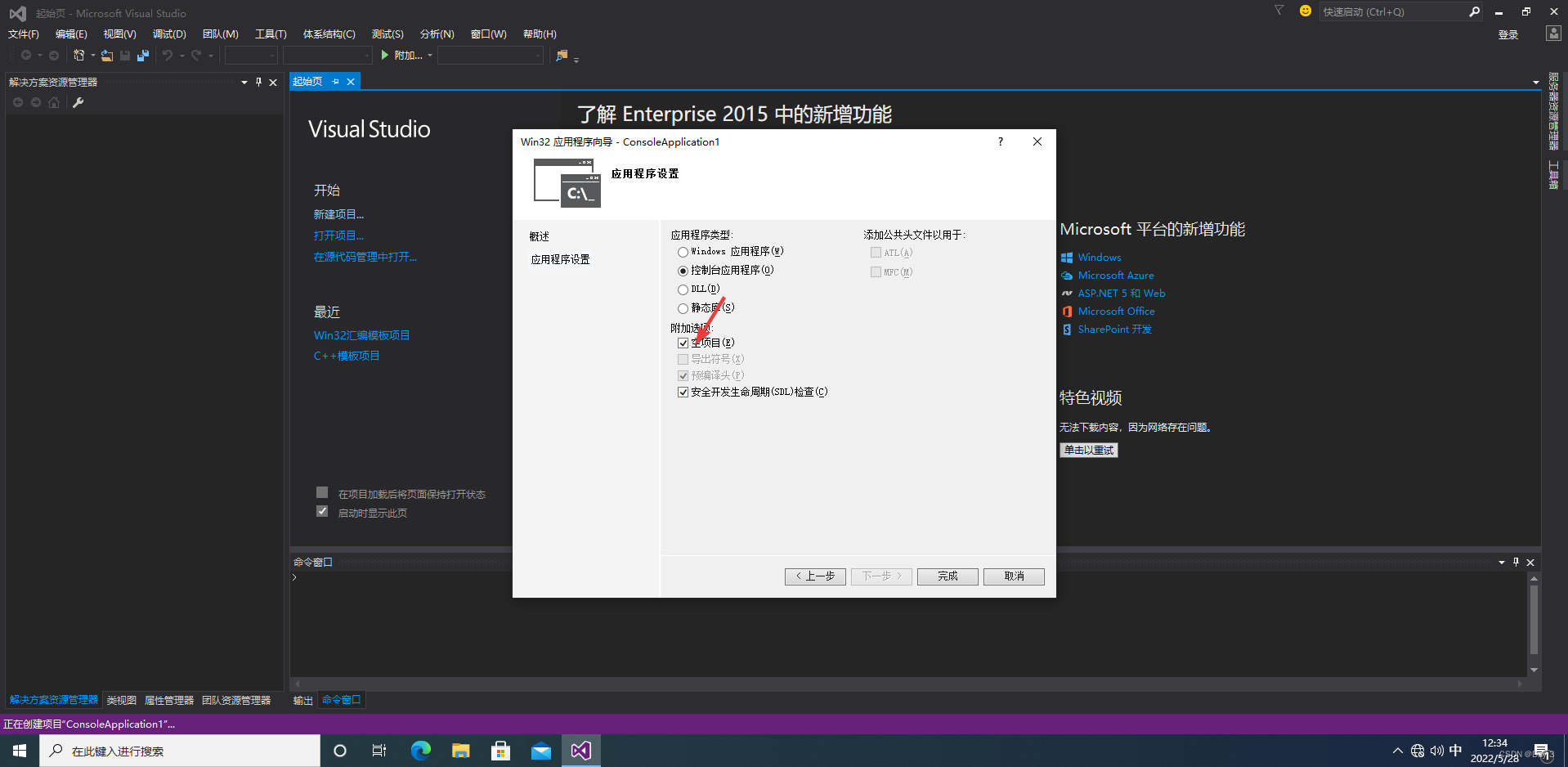Toggle the 空项目 checkbox

coord(683,343)
